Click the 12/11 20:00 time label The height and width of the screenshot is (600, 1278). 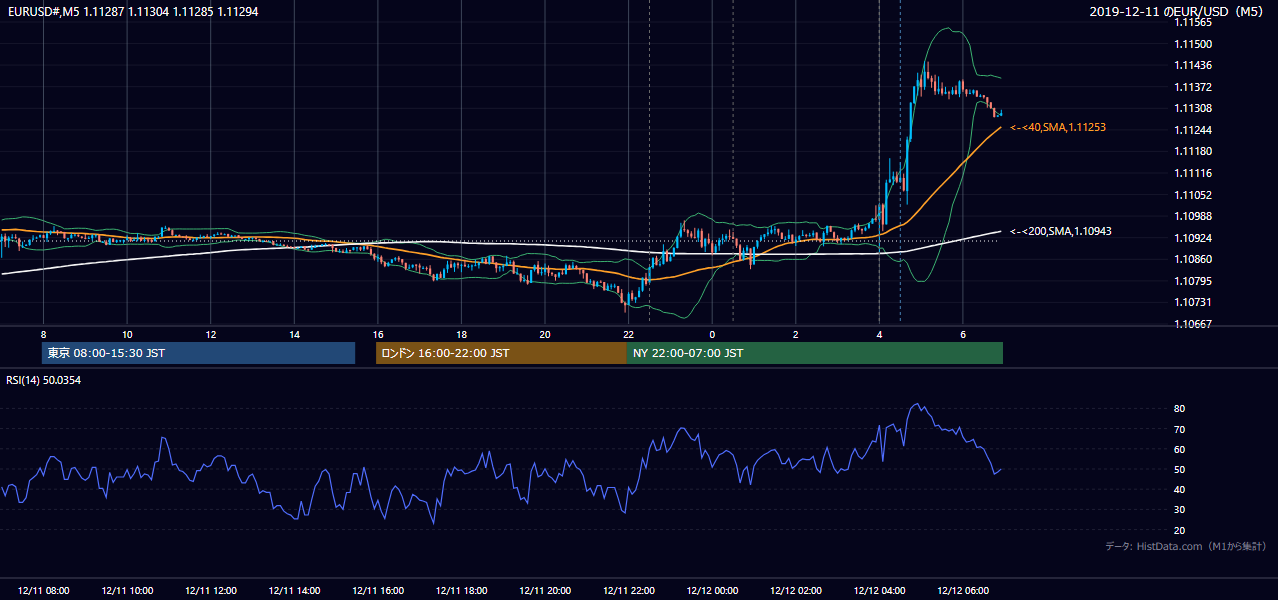click(545, 591)
